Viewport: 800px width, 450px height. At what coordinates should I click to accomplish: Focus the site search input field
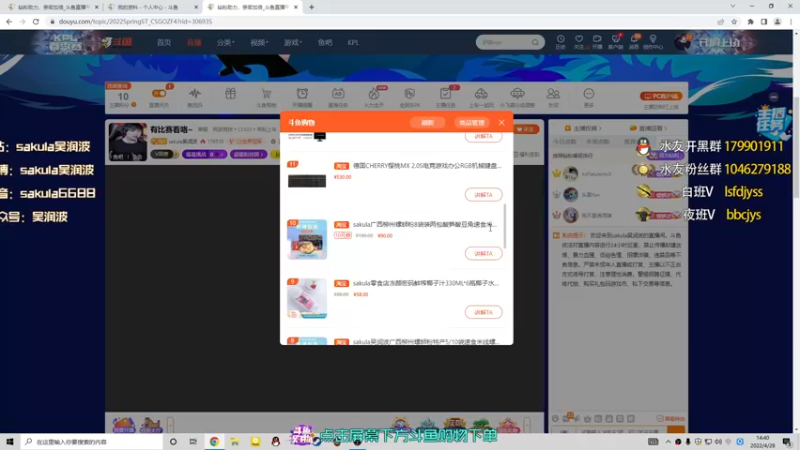[x=504, y=42]
